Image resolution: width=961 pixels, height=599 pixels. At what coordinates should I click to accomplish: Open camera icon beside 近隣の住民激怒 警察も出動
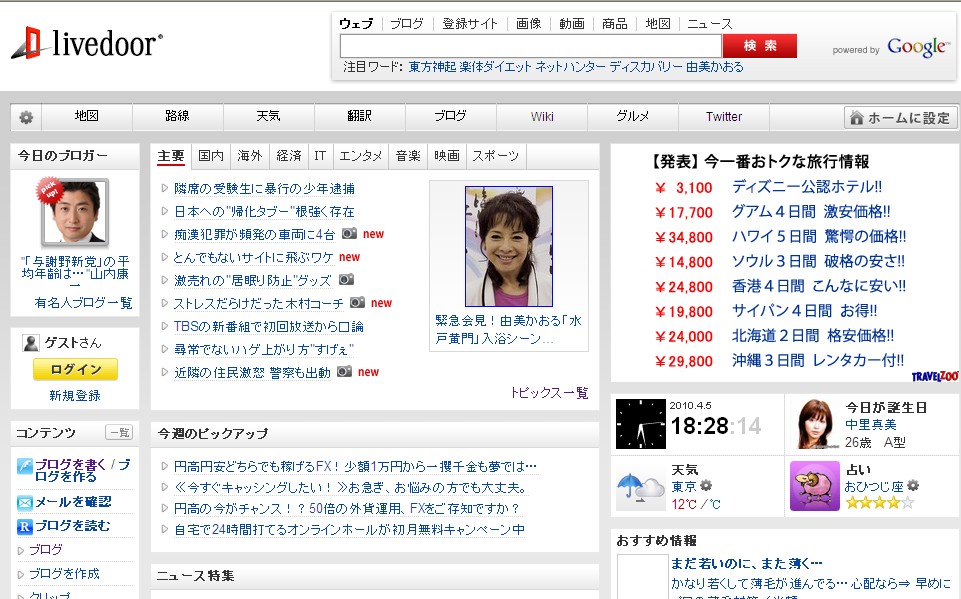pyautogui.click(x=344, y=372)
